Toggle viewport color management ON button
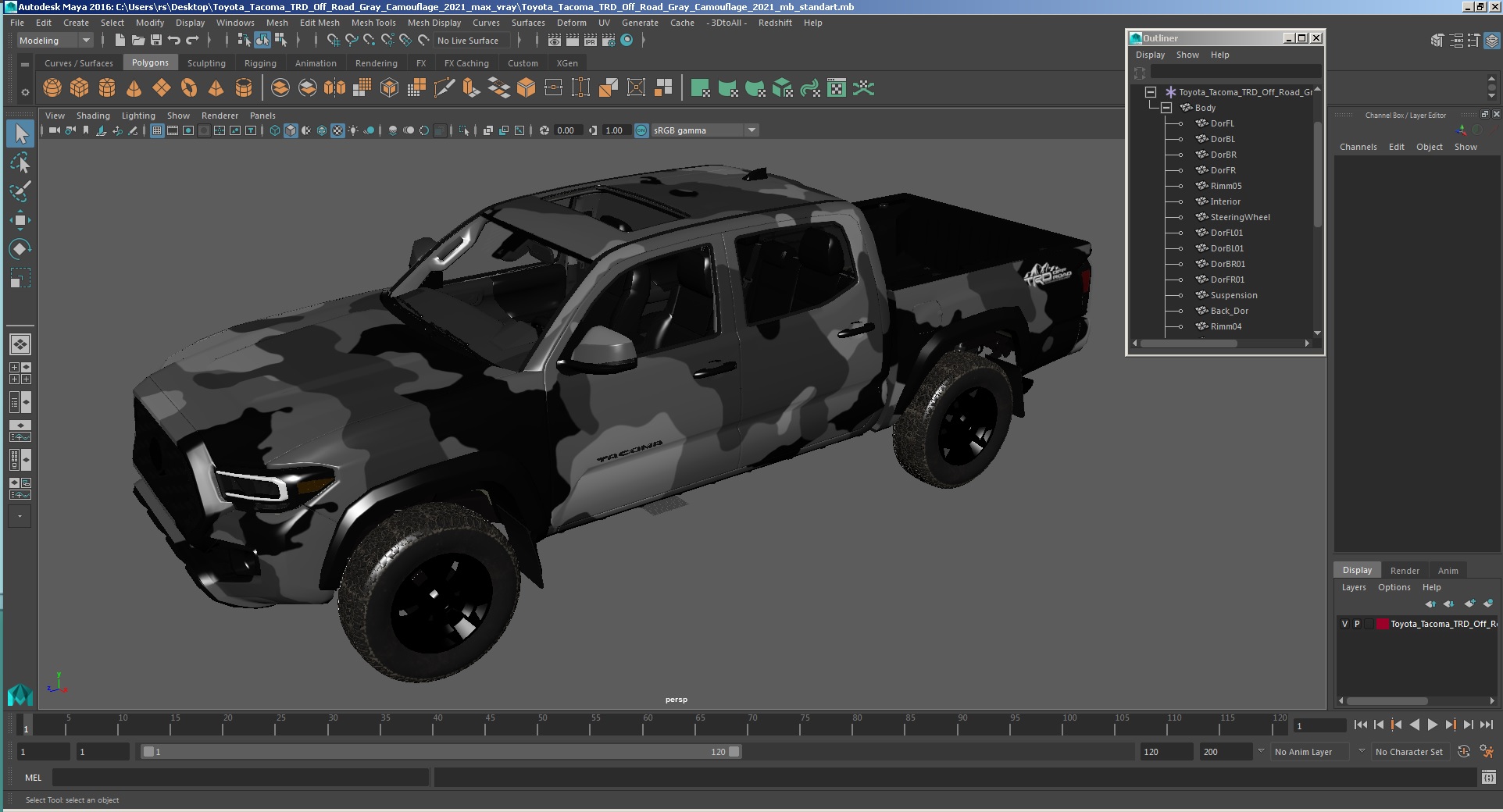 tap(641, 130)
